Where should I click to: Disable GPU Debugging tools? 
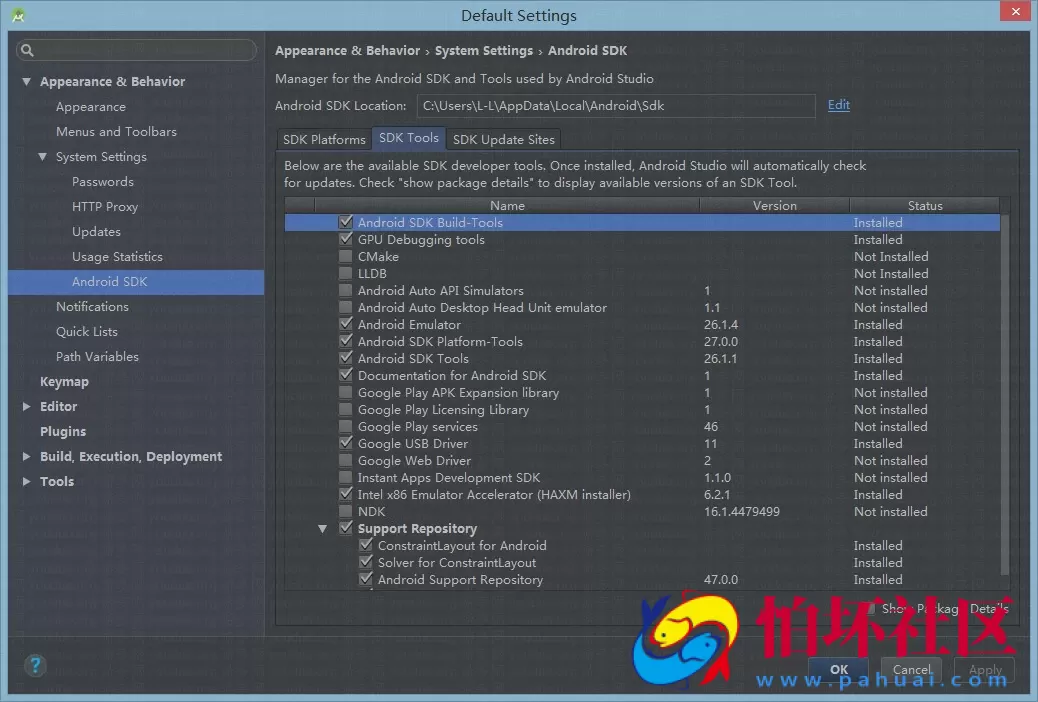[x=345, y=239]
